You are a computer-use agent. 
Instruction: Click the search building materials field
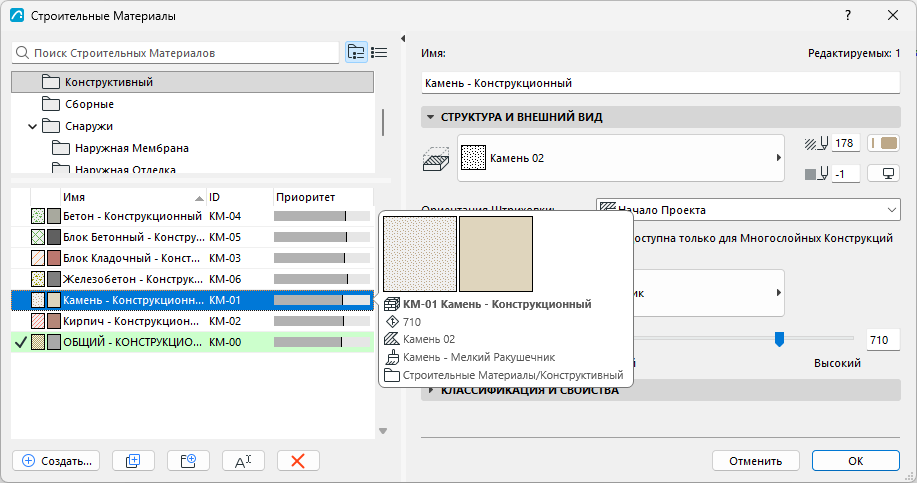175,53
